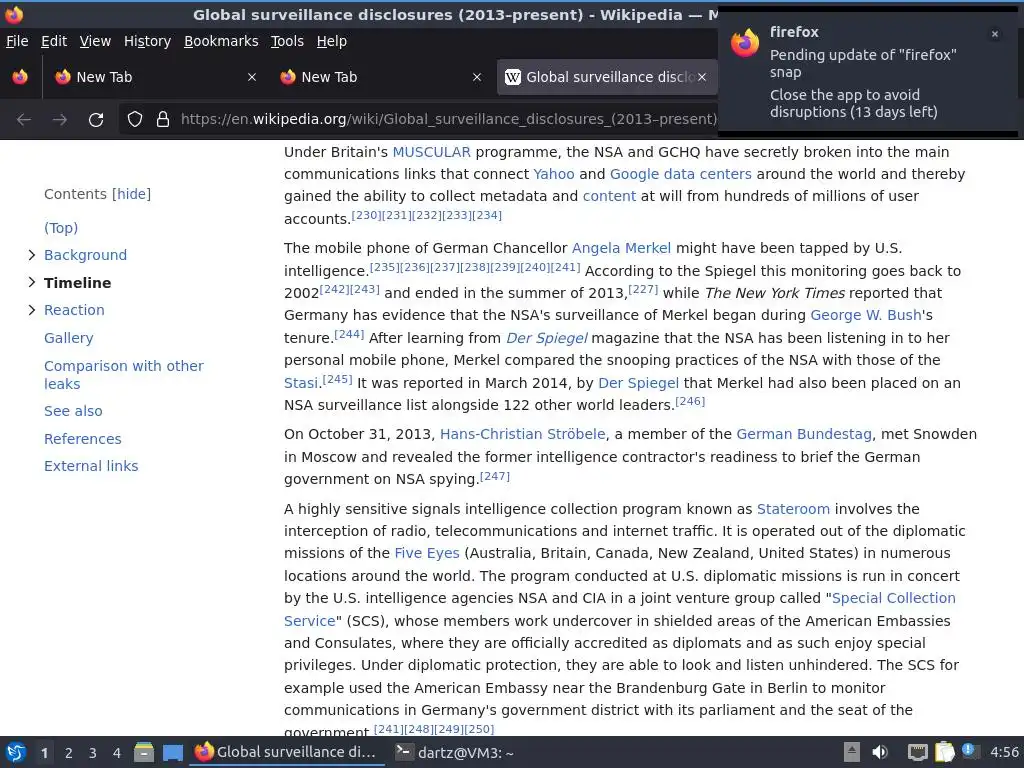The height and width of the screenshot is (768, 1024).
Task: Open the Stasi link
Action: 301,383
